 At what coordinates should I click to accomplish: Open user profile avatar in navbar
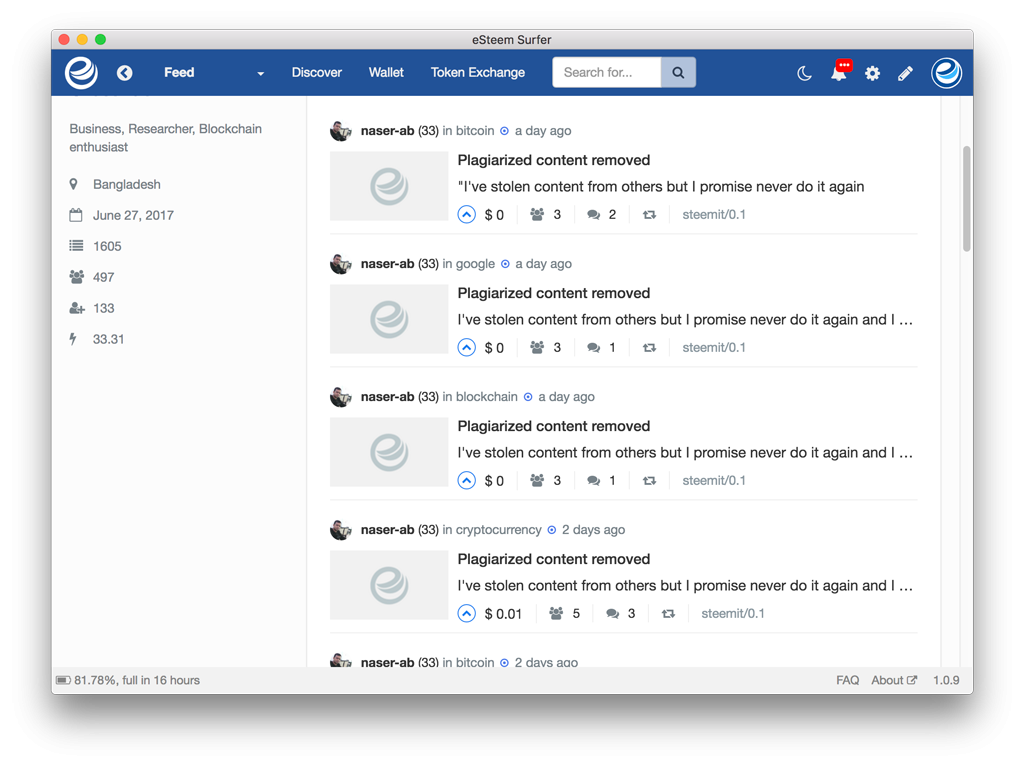point(946,73)
